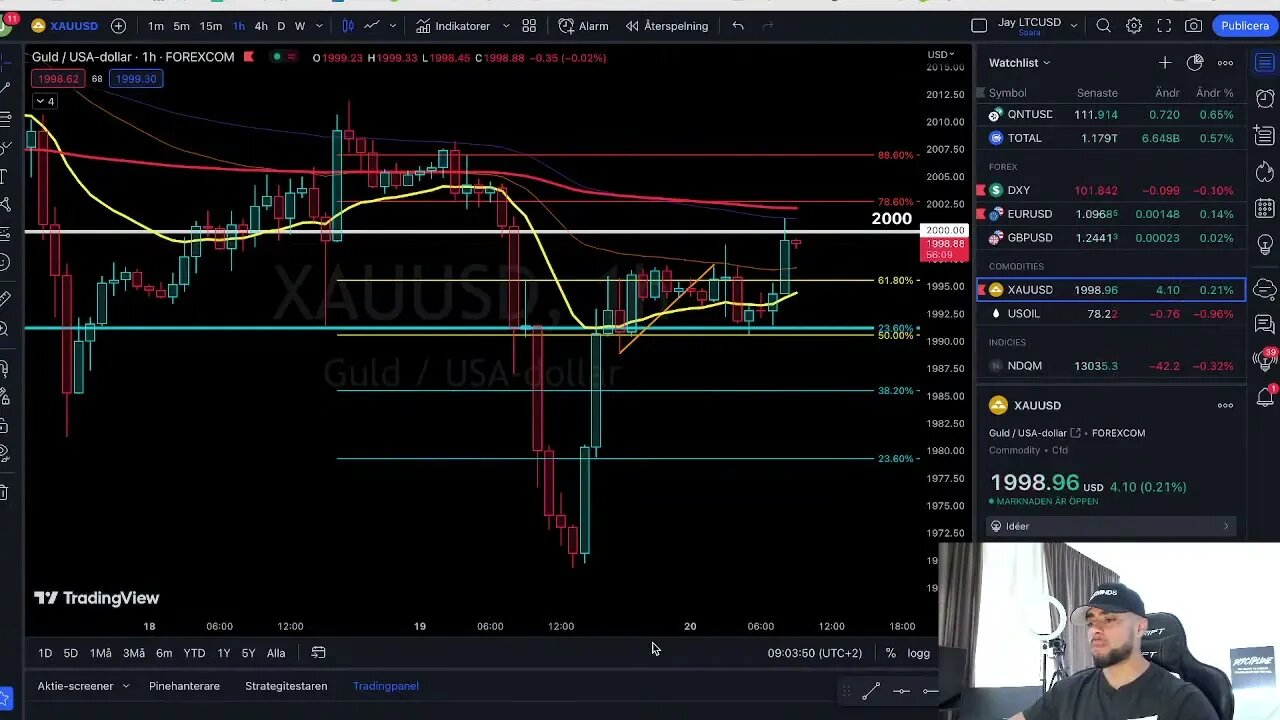Take a chart snapshot with camera icon

pyautogui.click(x=1194, y=26)
